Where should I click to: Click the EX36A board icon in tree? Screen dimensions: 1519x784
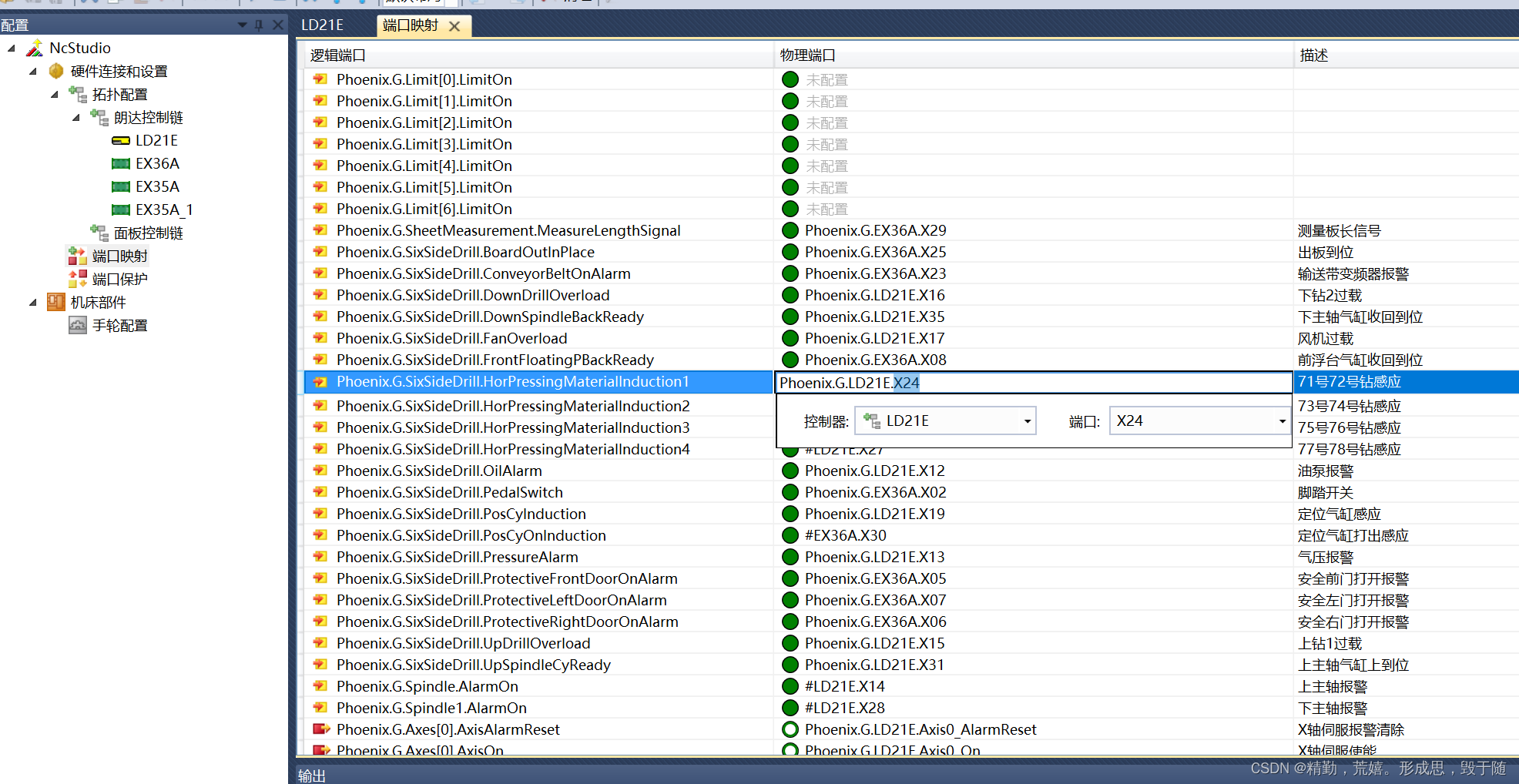[121, 163]
